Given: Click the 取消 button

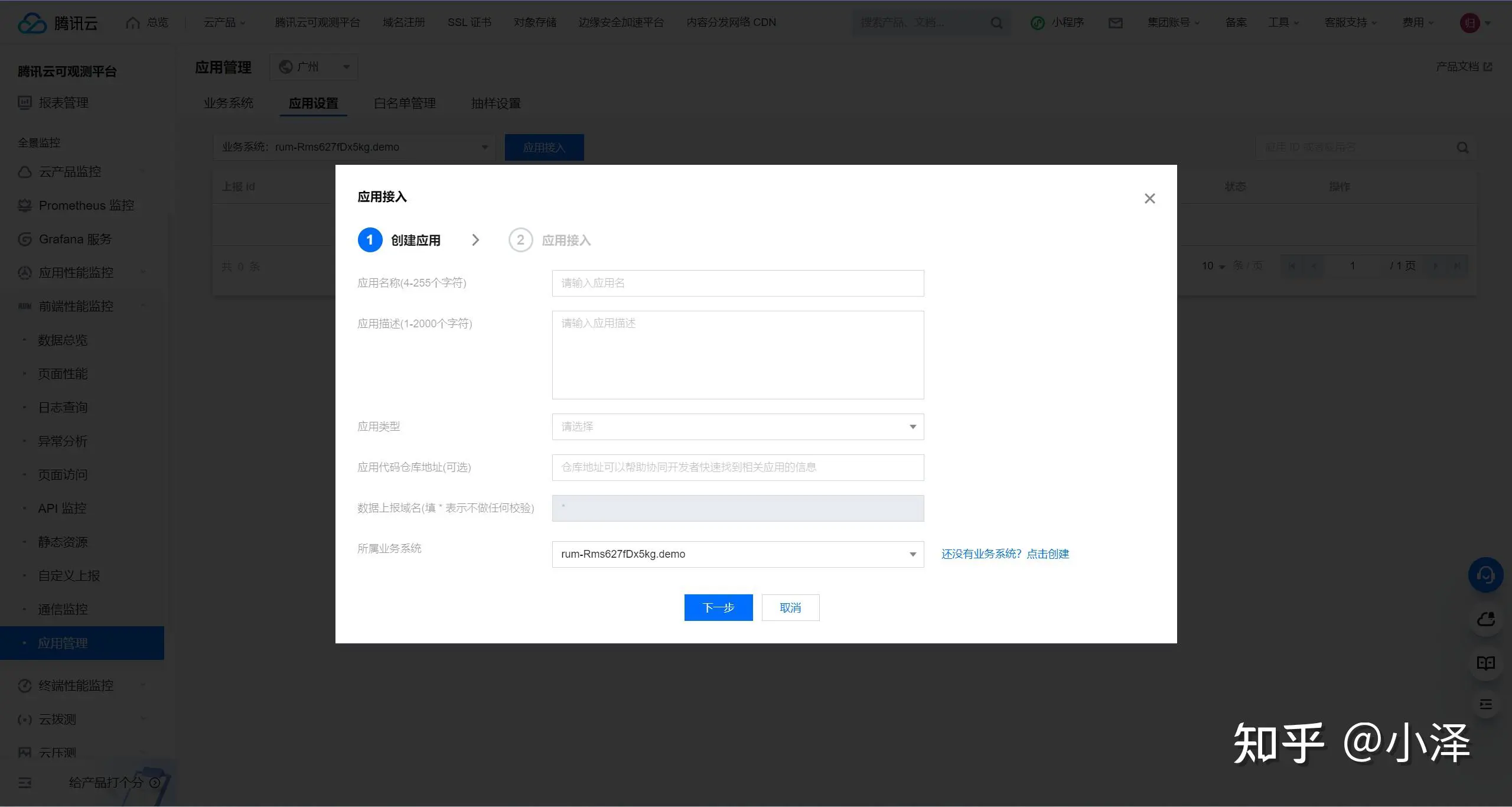Looking at the screenshot, I should pyautogui.click(x=790, y=607).
